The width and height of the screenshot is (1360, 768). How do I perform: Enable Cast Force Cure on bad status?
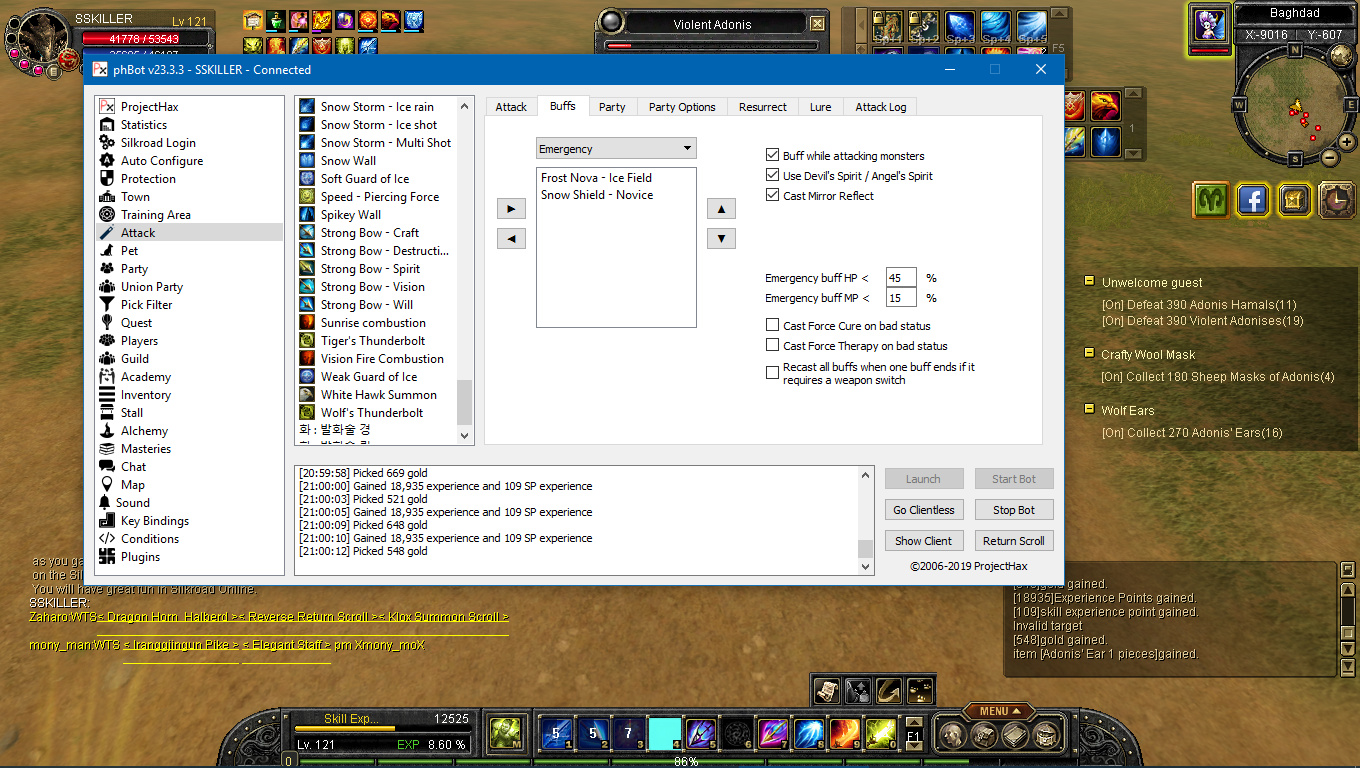coord(772,326)
